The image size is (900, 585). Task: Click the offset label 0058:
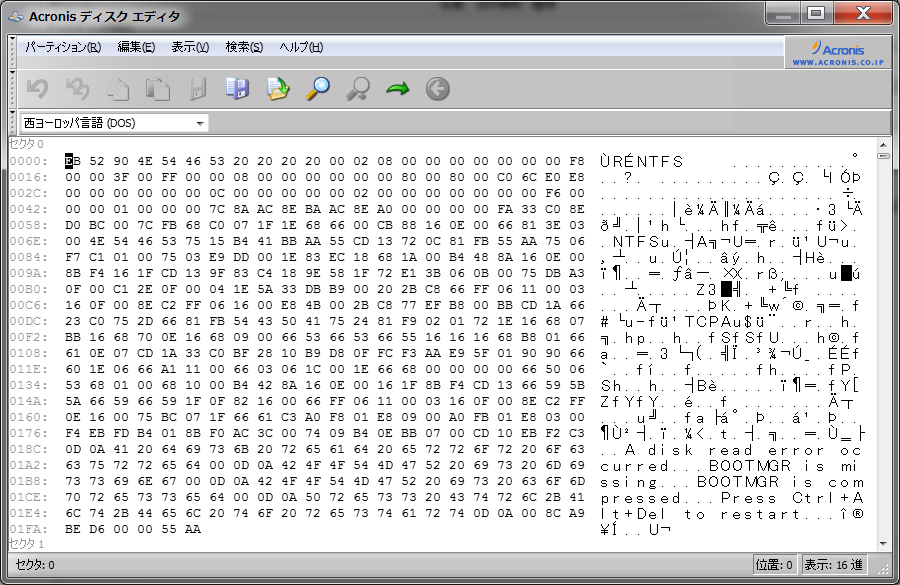pos(29,225)
